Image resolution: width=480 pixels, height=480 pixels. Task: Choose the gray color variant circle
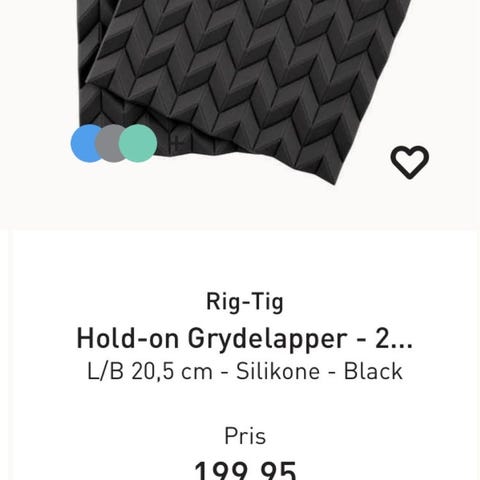[x=110, y=143]
